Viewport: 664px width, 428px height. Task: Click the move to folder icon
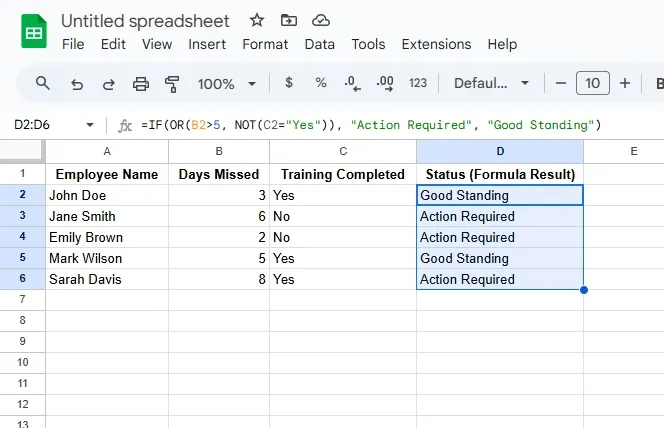coord(289,20)
